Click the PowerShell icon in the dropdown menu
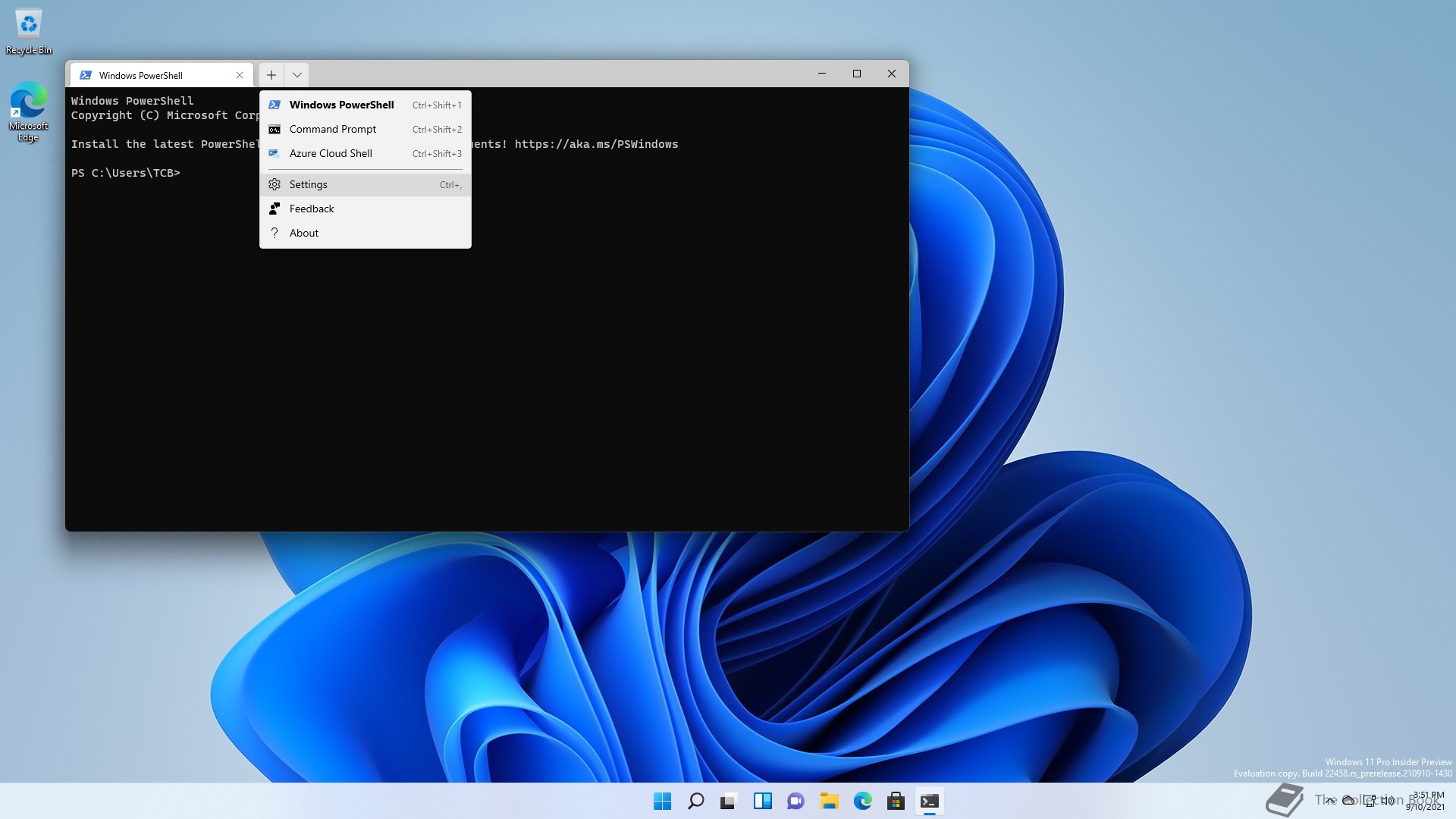 (275, 105)
